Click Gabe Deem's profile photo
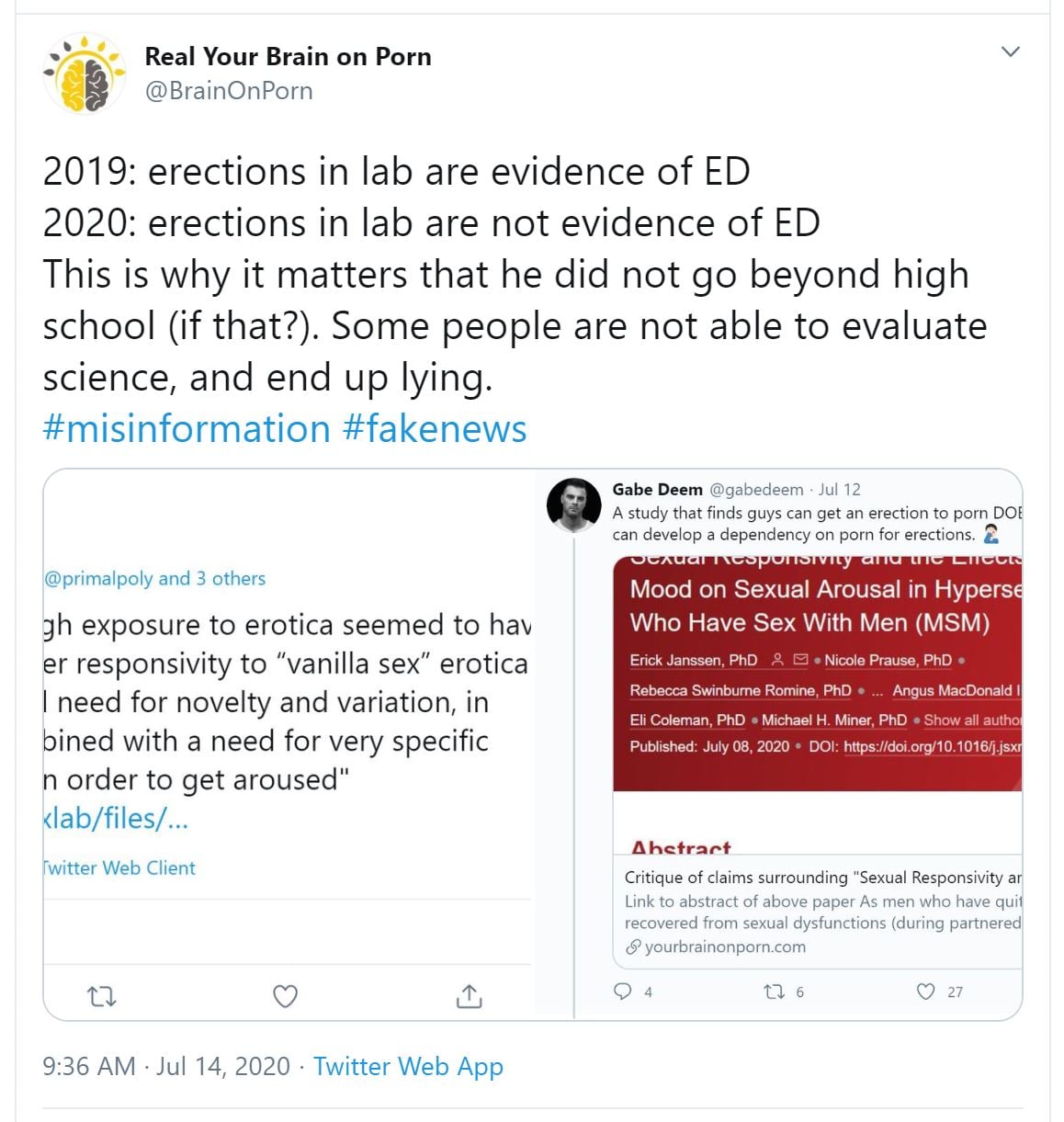Screen dimensions: 1064x1122 click(573, 504)
